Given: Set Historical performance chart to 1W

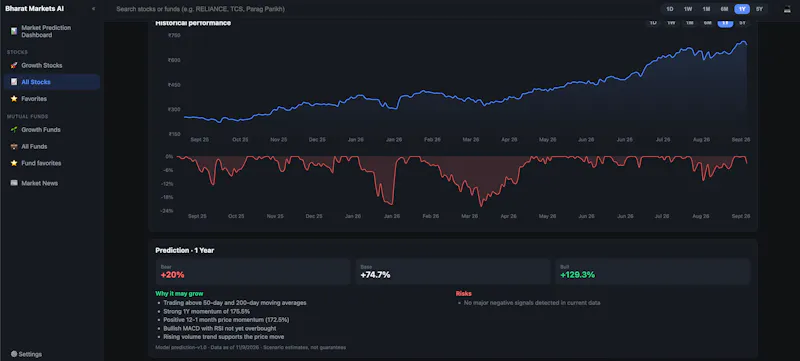Looking at the screenshot, I should coord(671,23).
